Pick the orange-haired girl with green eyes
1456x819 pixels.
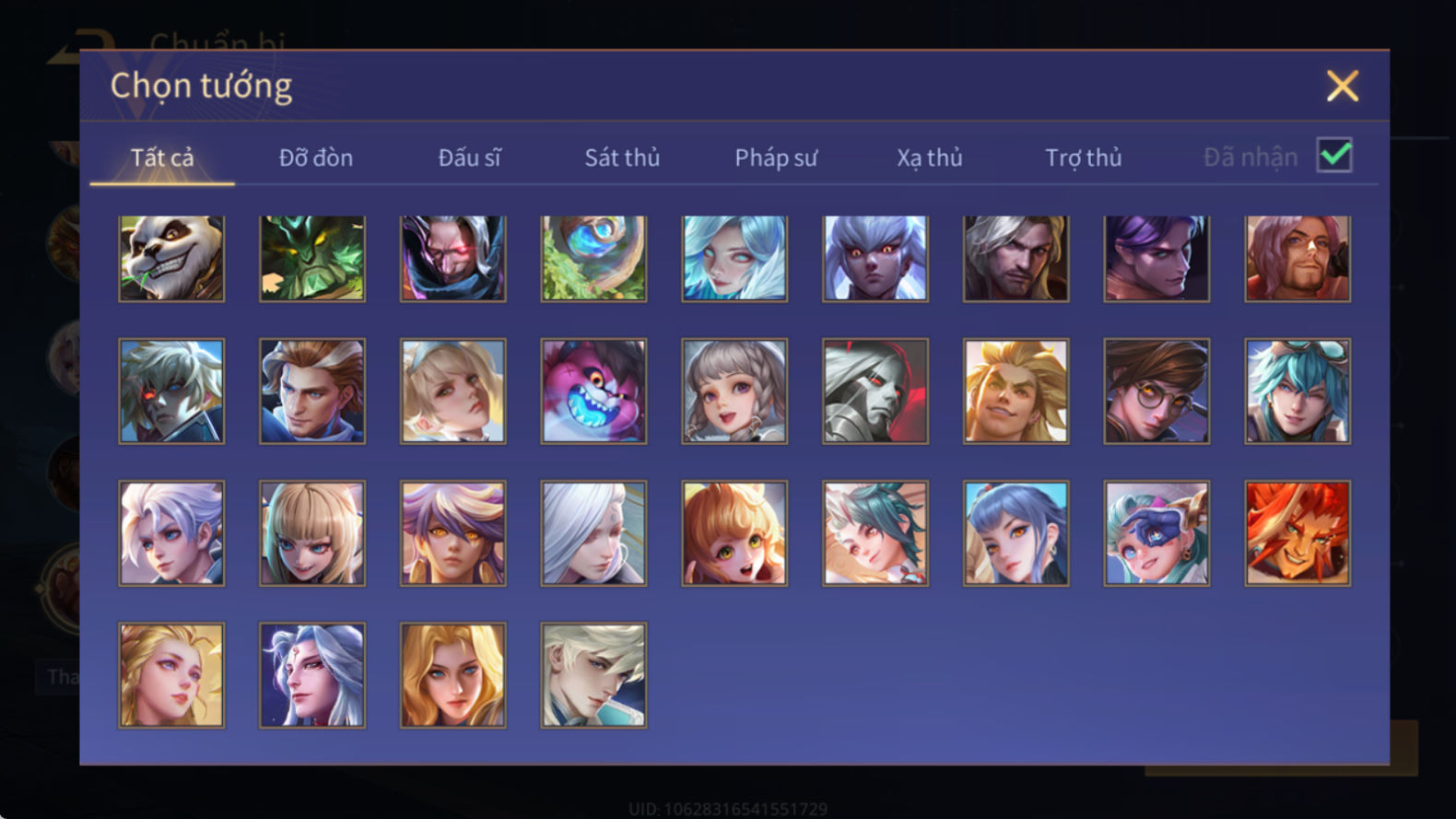734,533
